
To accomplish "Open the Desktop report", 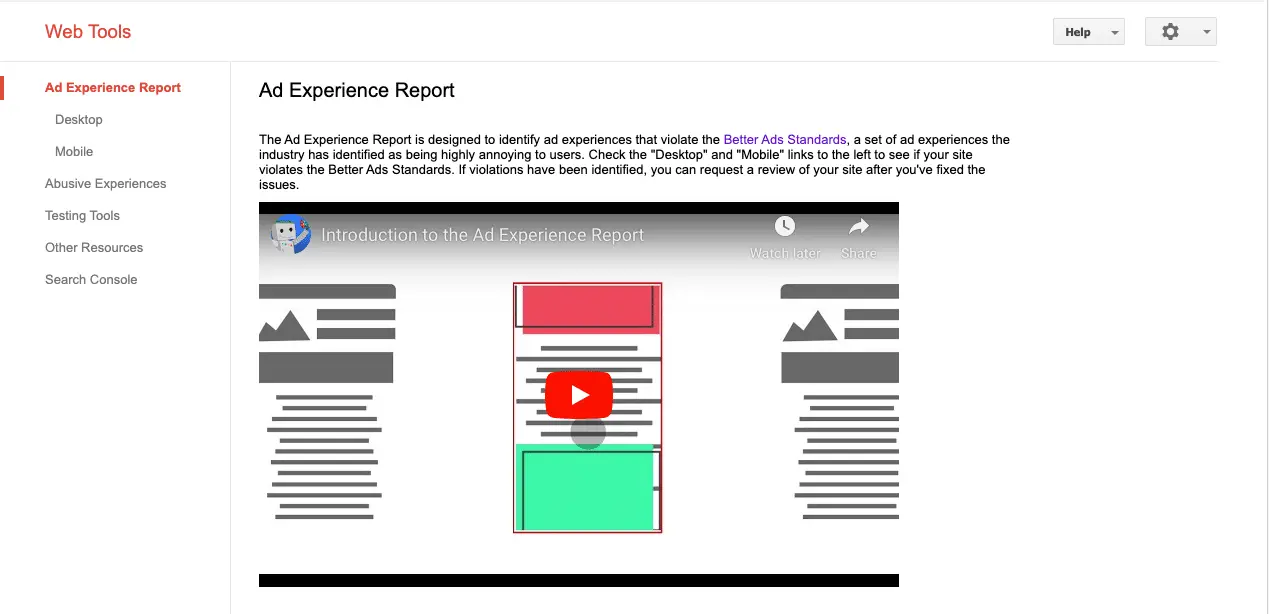I will pos(79,120).
